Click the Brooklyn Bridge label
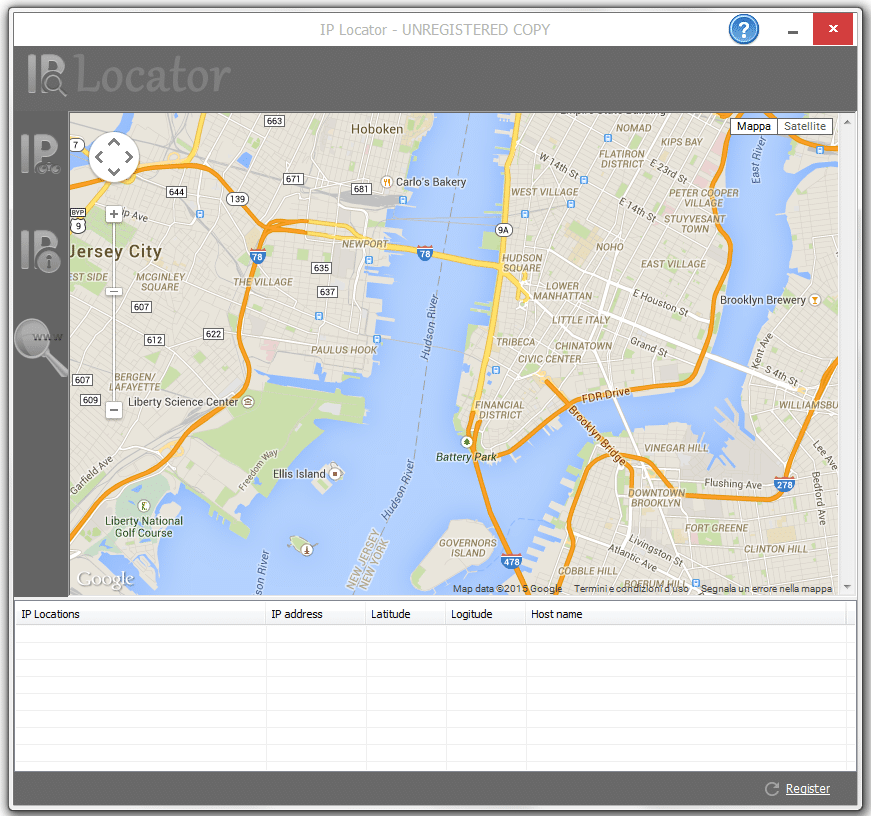Screen dimensions: 871x816 click(x=597, y=435)
